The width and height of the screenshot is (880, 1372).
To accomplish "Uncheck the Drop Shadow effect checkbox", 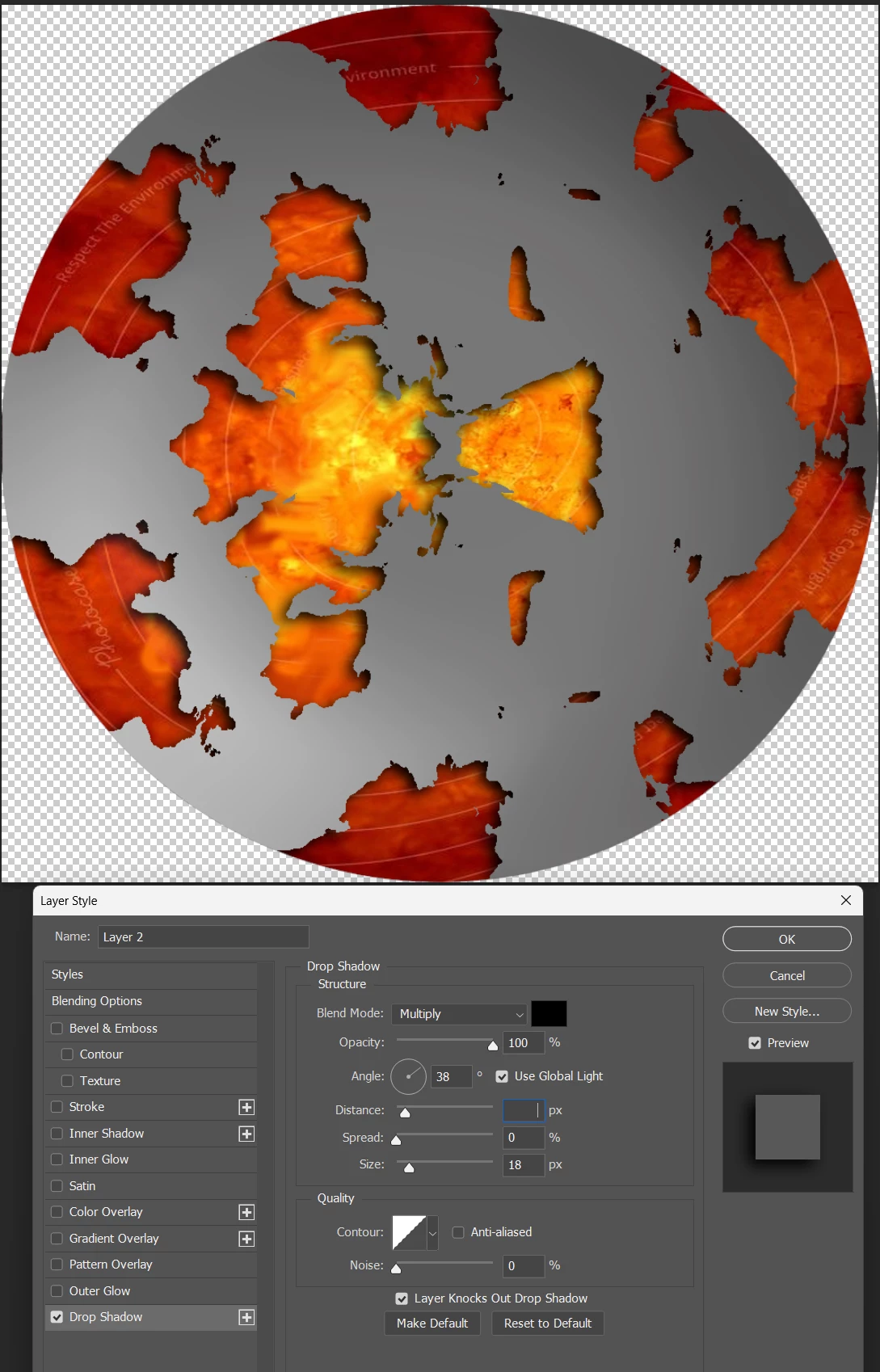I will [57, 1317].
